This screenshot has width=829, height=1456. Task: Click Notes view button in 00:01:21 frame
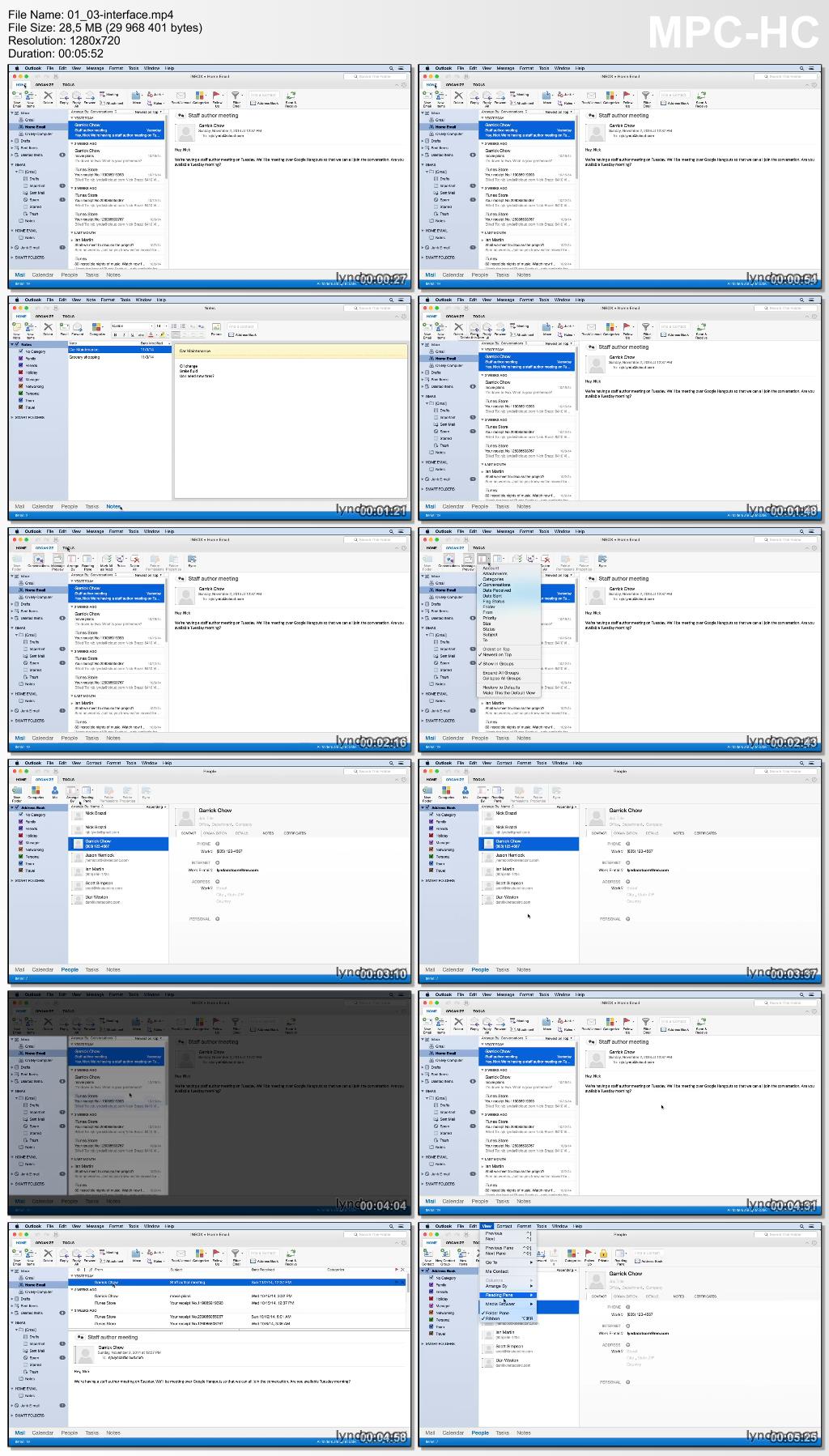pos(113,507)
